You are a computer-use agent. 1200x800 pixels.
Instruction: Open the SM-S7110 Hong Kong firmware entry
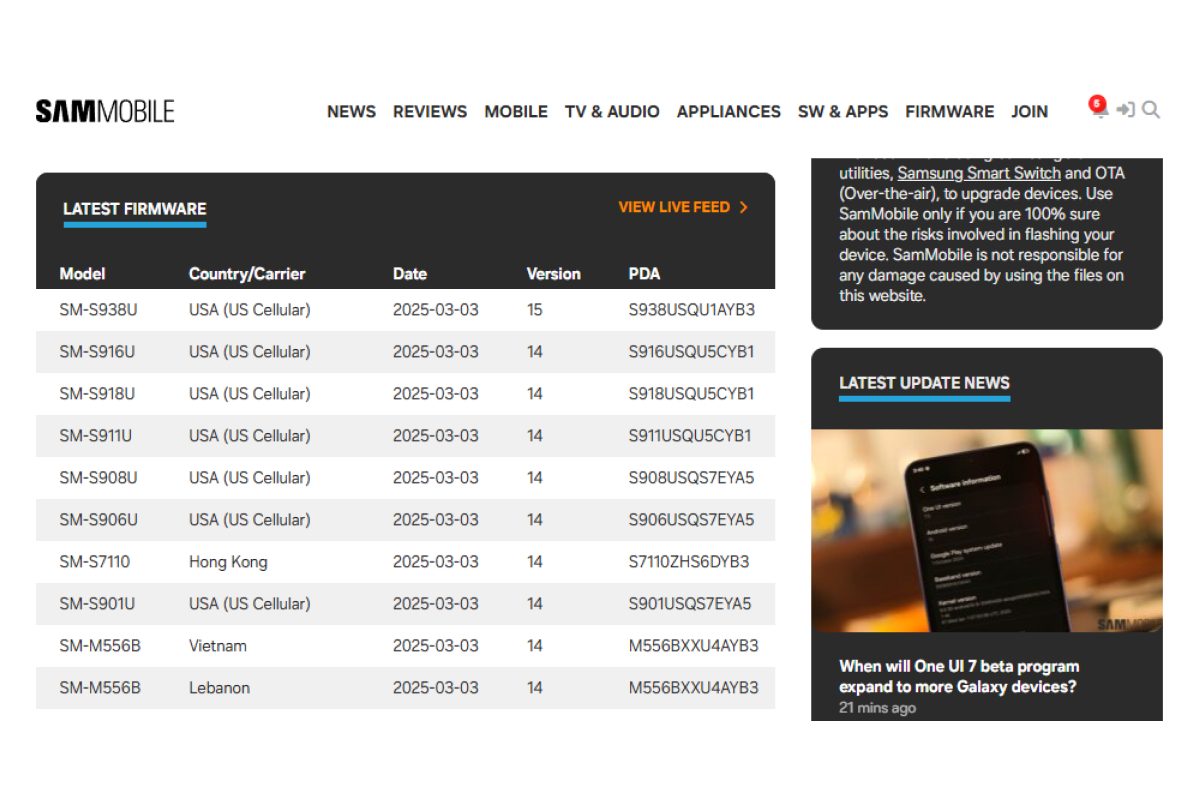click(x=405, y=562)
